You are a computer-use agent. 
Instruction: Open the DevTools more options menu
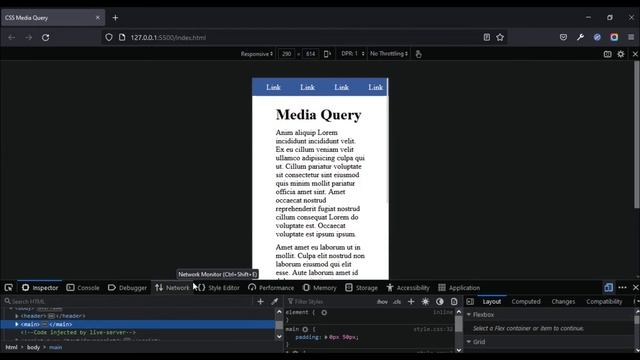coord(622,288)
